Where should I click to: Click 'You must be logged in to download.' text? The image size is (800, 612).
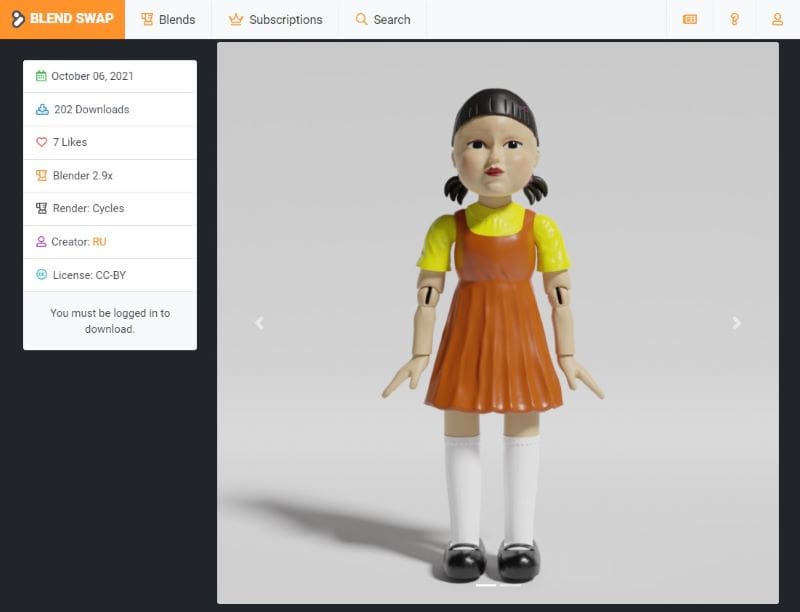coord(110,321)
